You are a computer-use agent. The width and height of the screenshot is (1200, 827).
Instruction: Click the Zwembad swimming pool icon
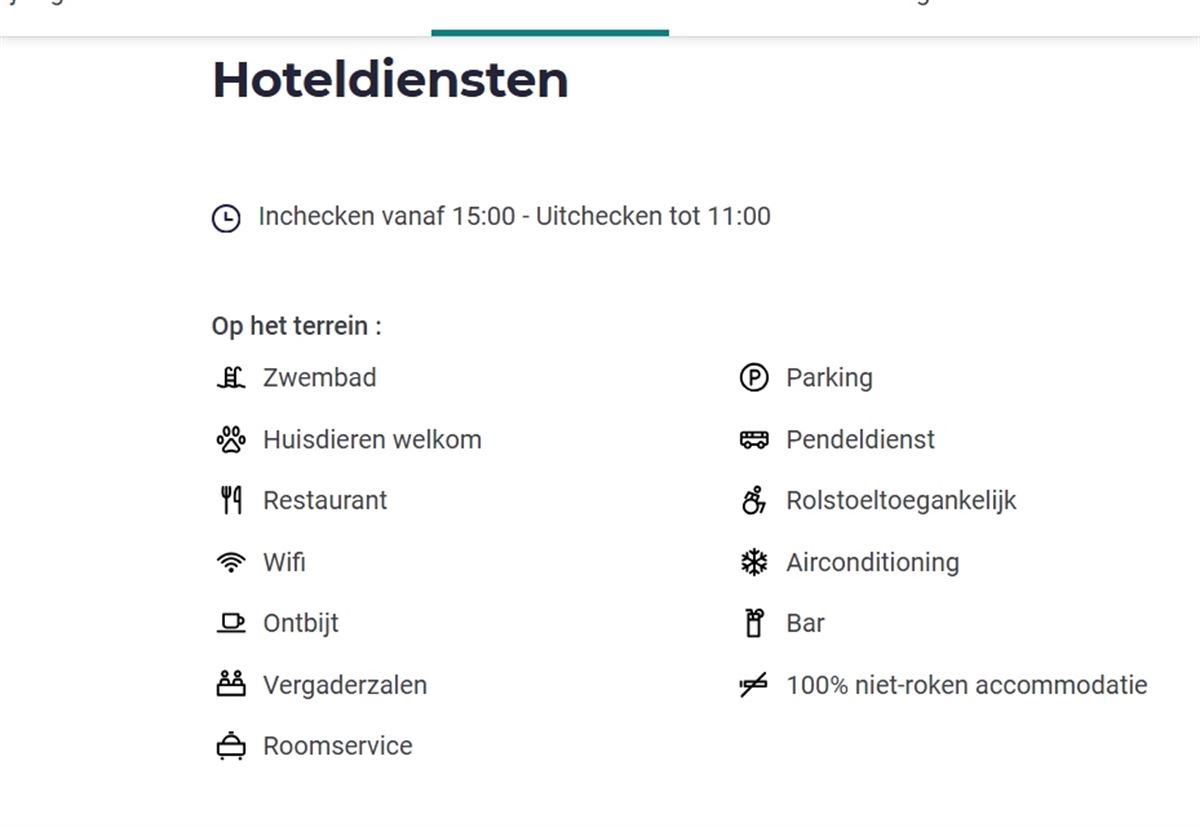(231, 377)
